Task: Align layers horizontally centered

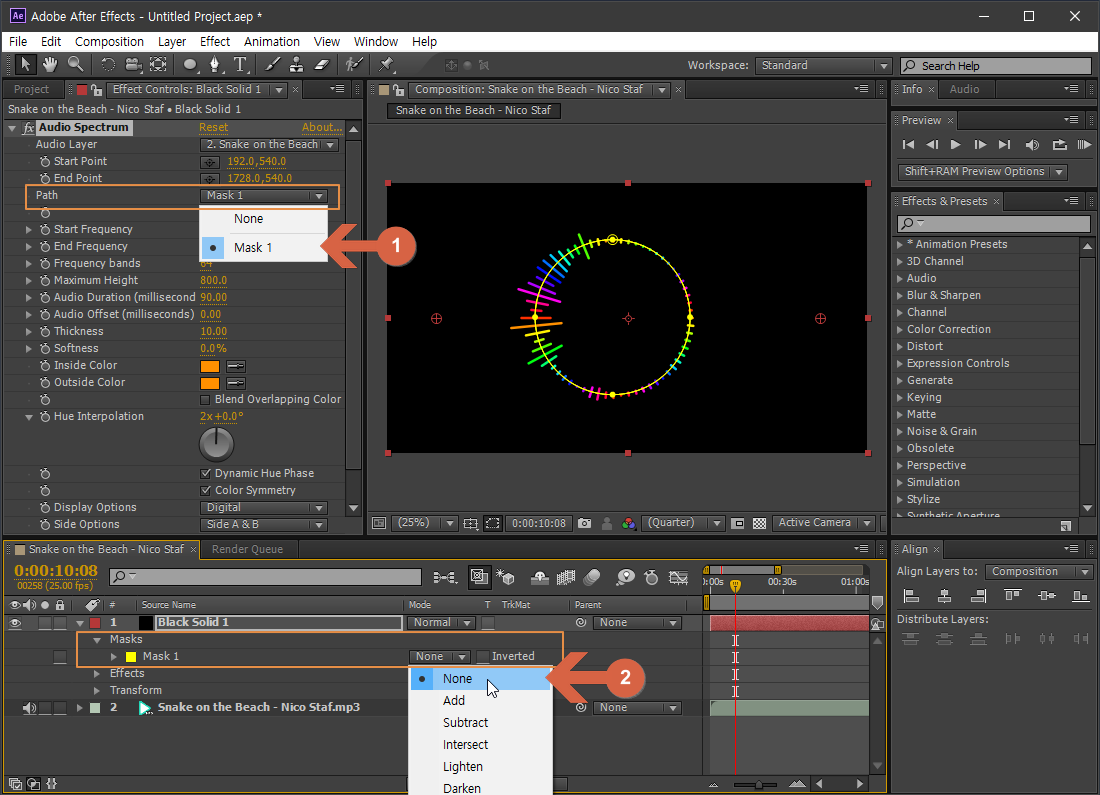Action: (x=944, y=596)
